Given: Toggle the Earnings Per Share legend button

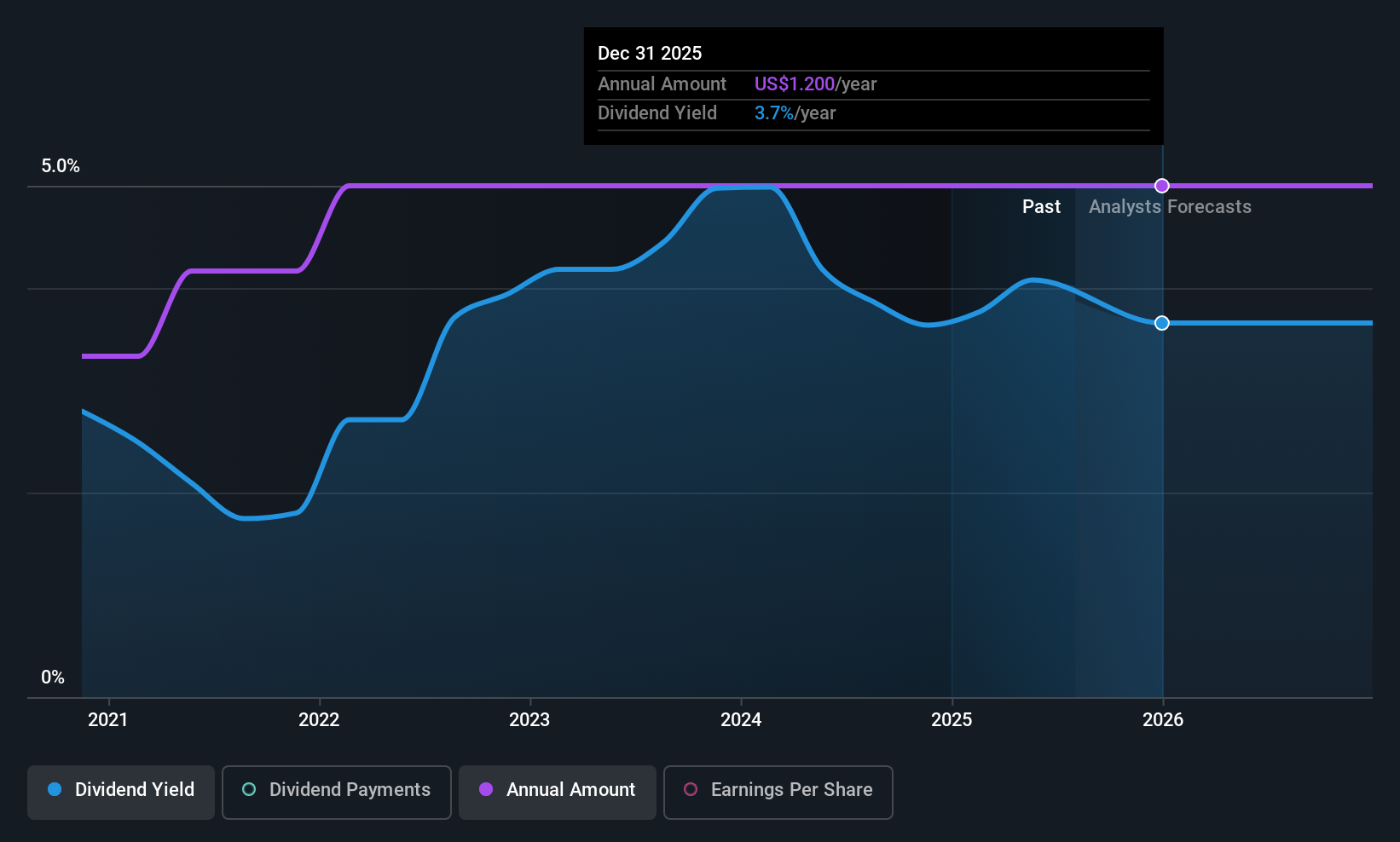Looking at the screenshot, I should 778,793.
